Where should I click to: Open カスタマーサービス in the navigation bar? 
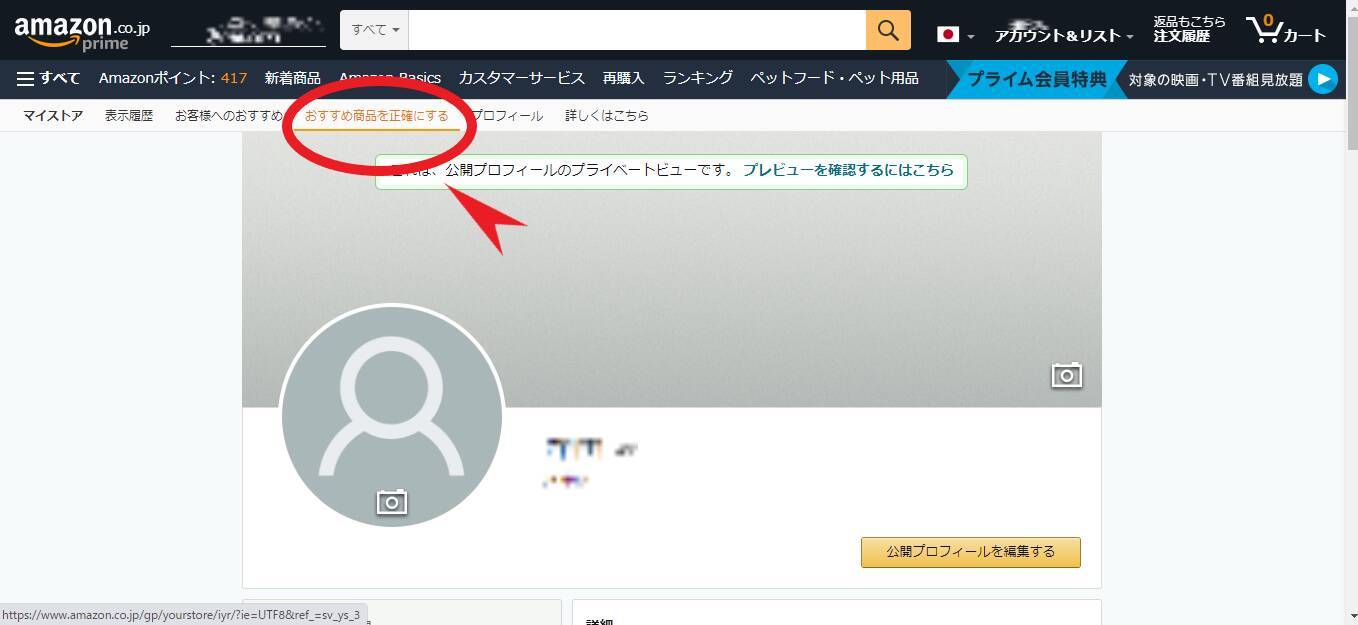(x=521, y=78)
